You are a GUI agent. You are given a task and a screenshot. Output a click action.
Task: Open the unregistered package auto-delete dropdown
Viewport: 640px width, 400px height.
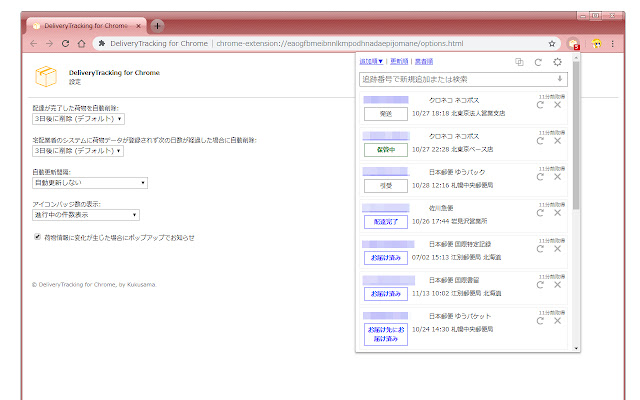[78, 151]
